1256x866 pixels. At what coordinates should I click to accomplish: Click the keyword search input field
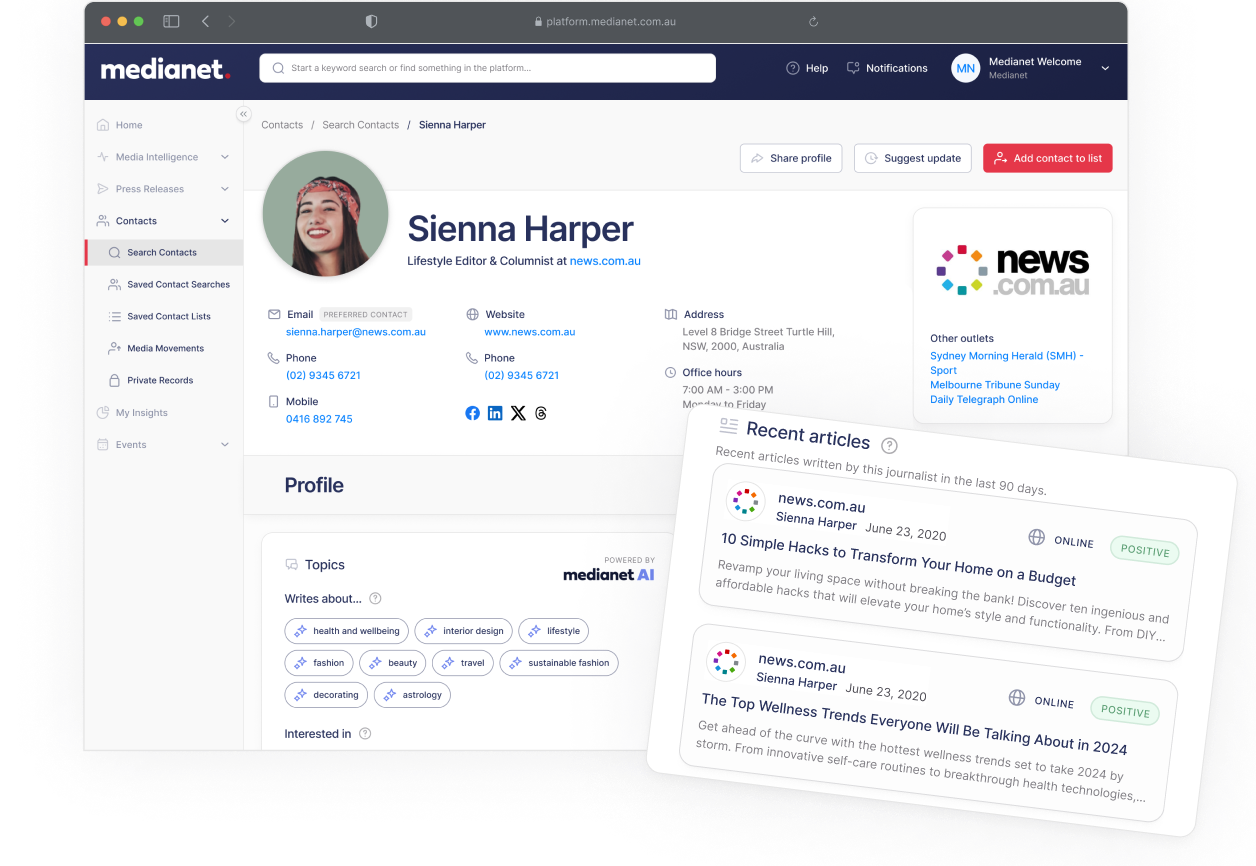(487, 67)
